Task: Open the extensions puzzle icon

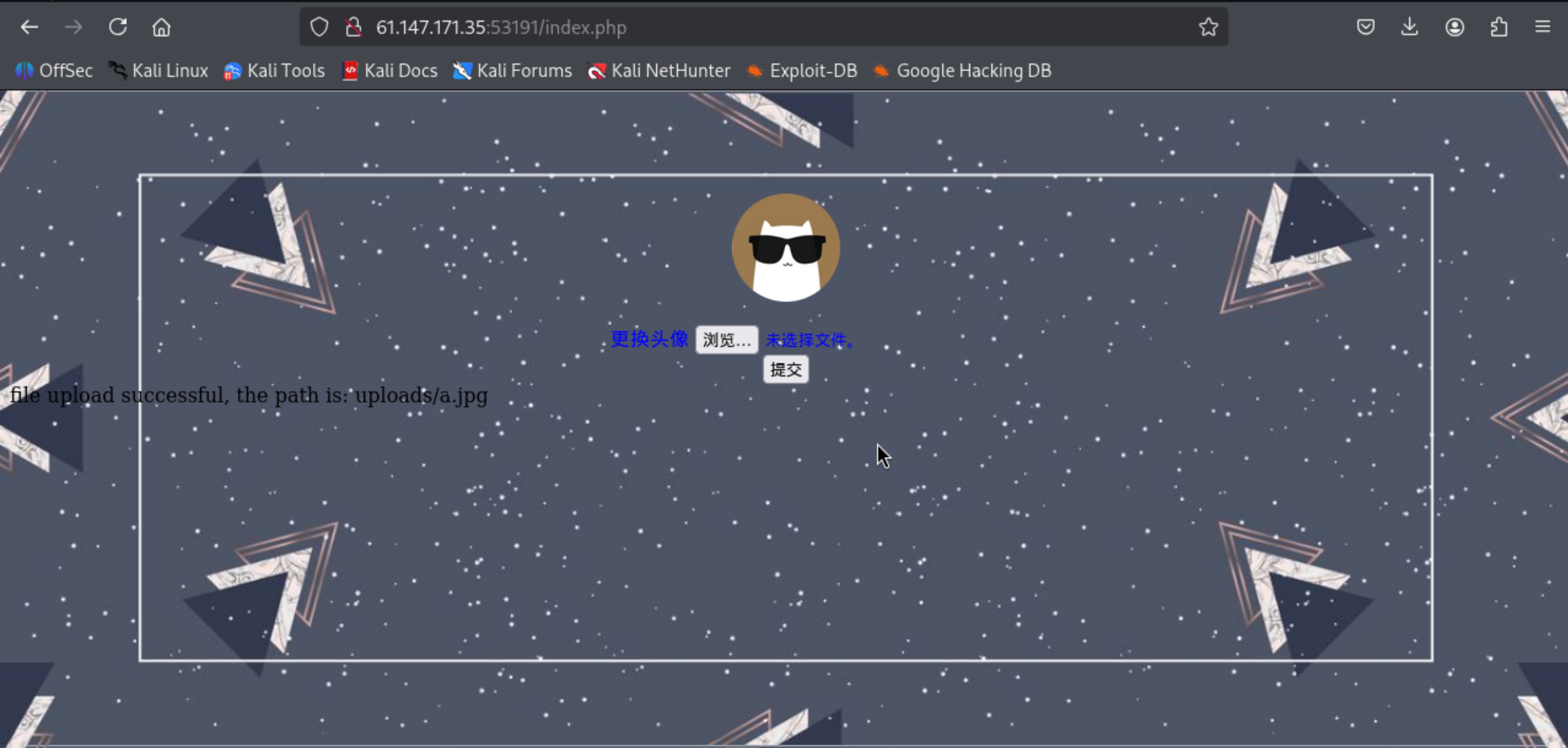Action: click(1498, 27)
